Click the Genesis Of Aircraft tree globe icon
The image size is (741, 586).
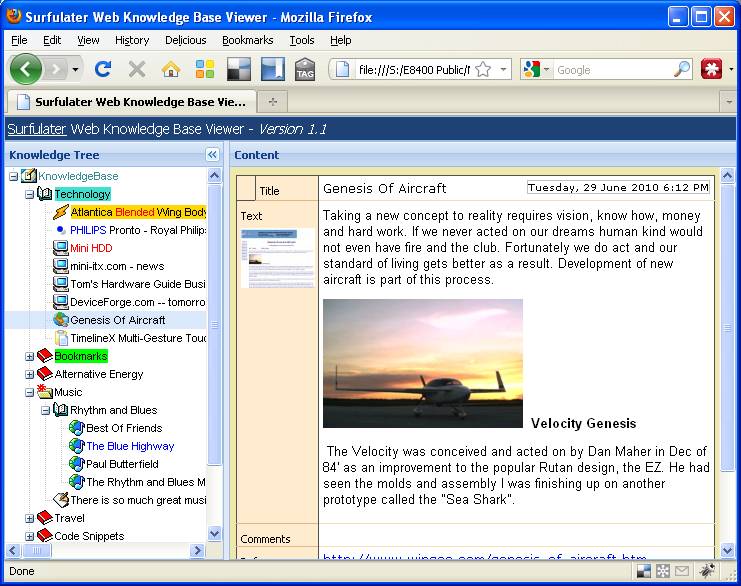pyautogui.click(x=61, y=320)
